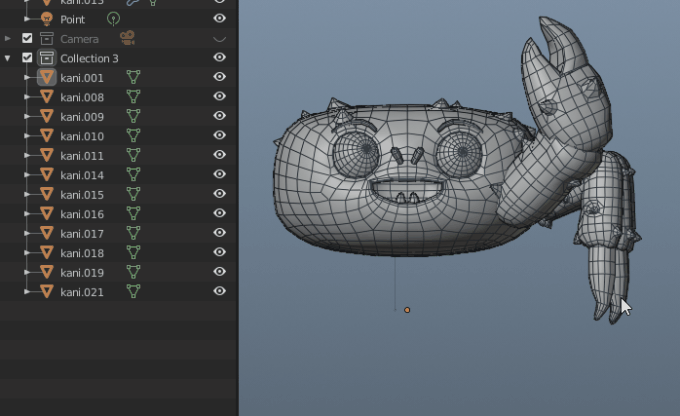Select the "Collection 3" name
The image size is (680, 416).
(x=89, y=58)
